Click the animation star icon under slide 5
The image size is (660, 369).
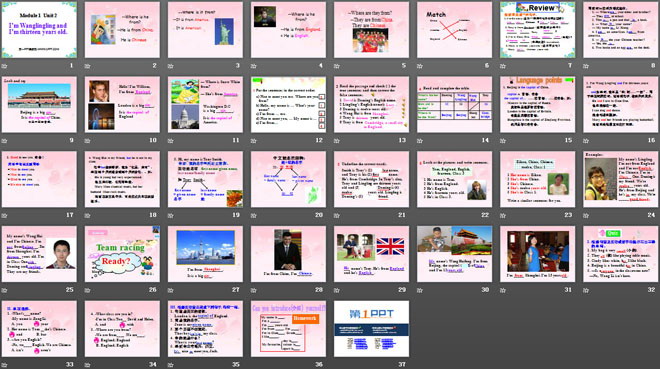pyautogui.click(x=337, y=66)
